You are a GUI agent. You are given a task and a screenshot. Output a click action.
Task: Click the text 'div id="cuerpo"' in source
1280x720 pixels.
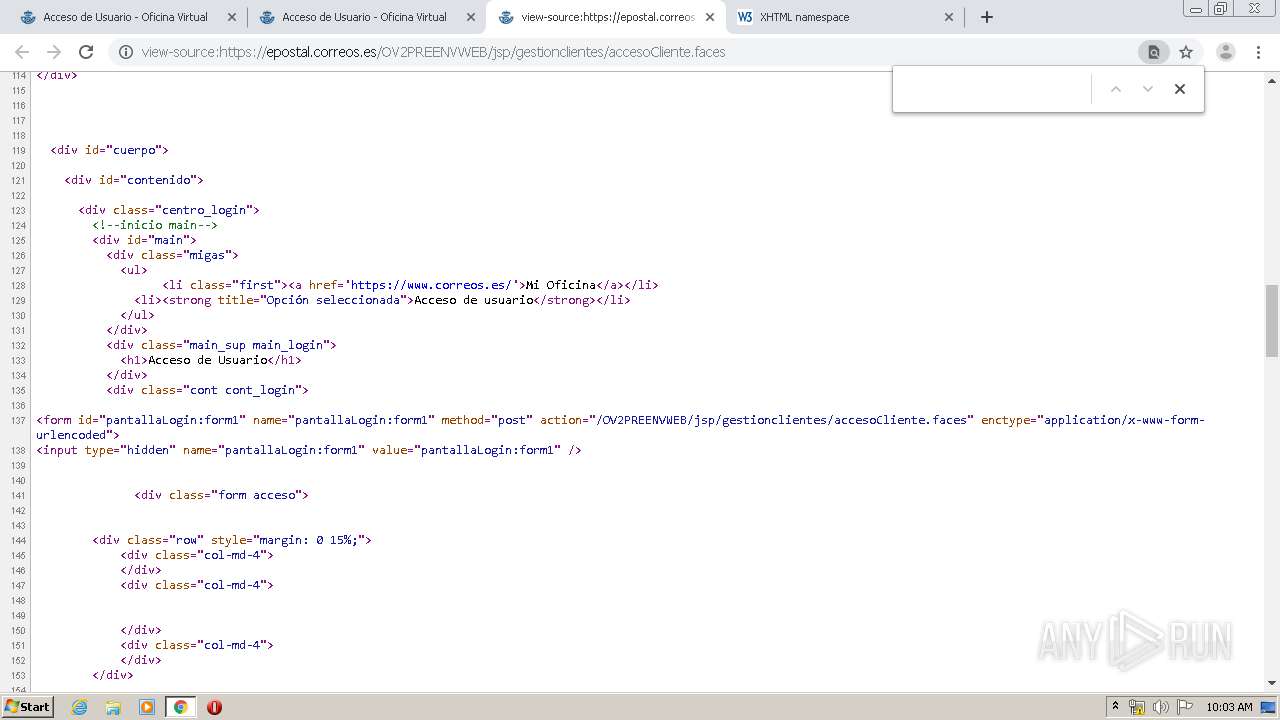tap(110, 150)
